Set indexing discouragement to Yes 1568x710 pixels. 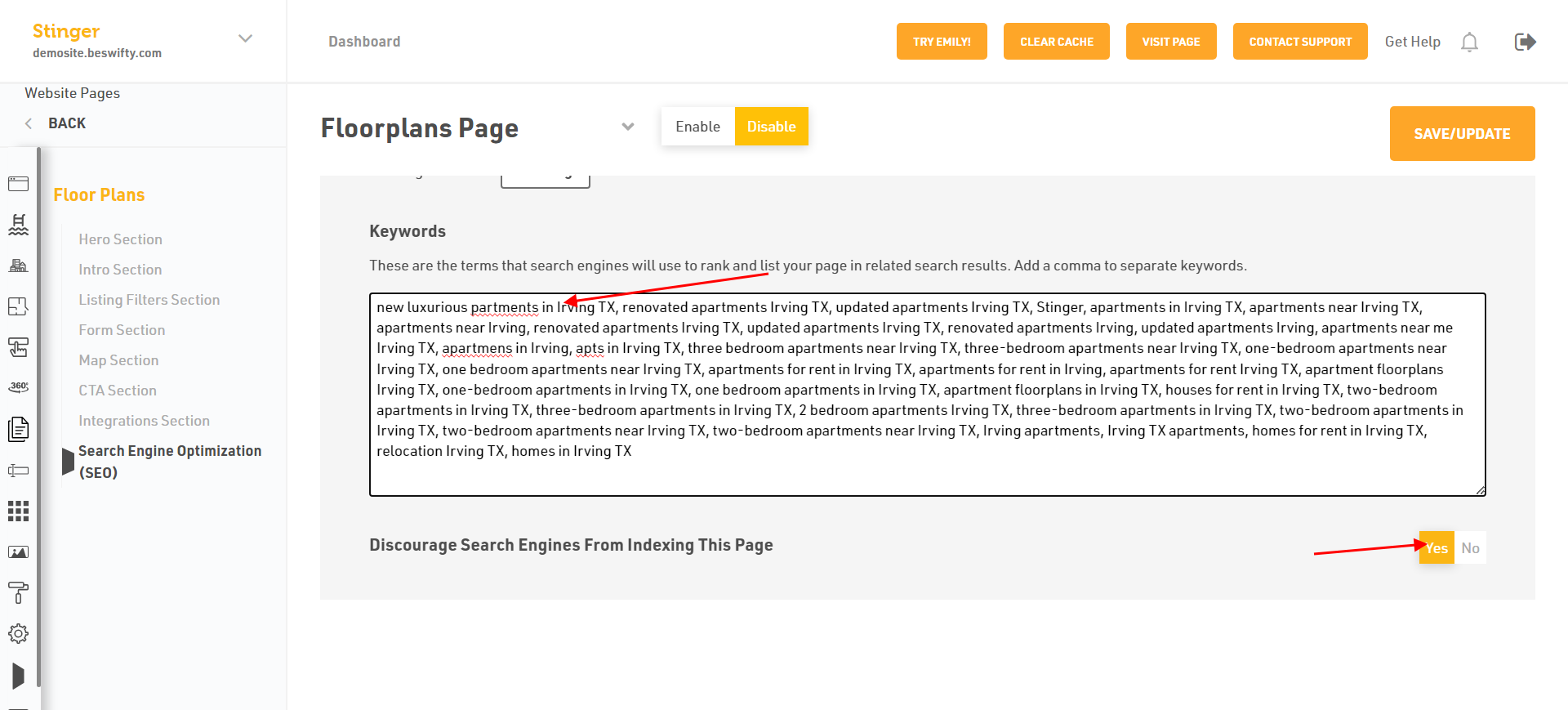(1437, 548)
